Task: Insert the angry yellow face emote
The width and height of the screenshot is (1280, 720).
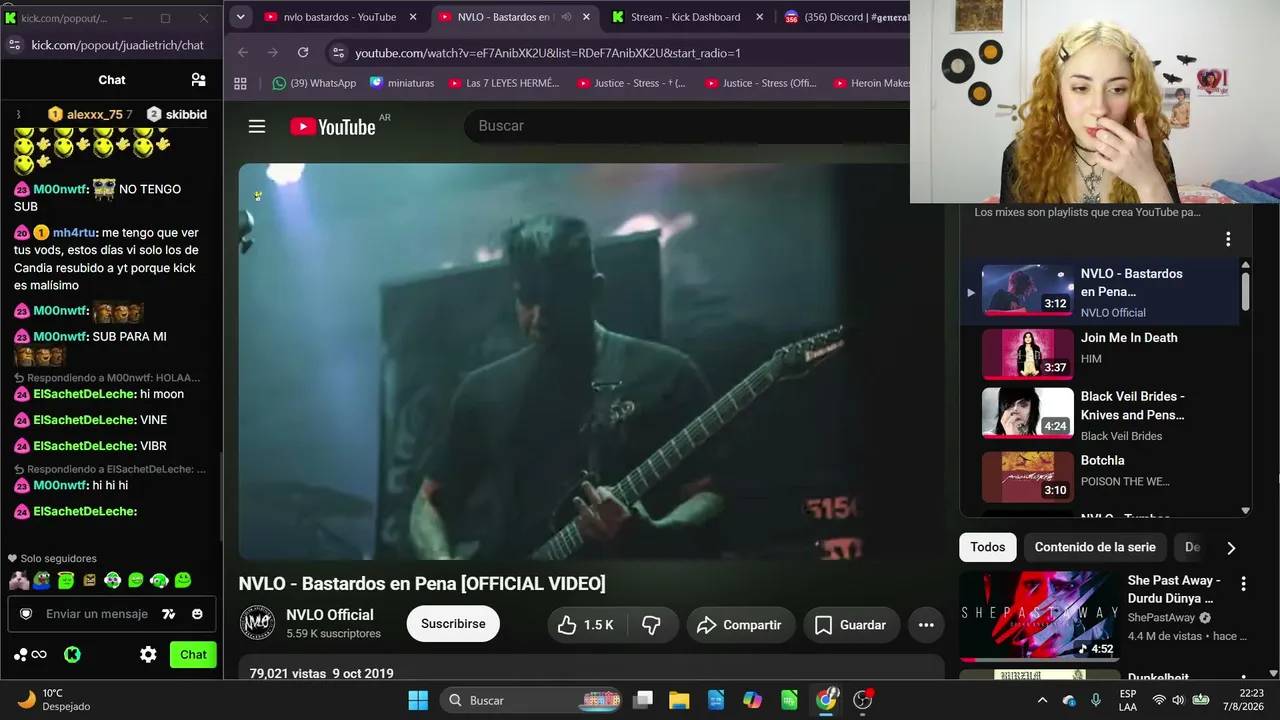Action: click(89, 580)
